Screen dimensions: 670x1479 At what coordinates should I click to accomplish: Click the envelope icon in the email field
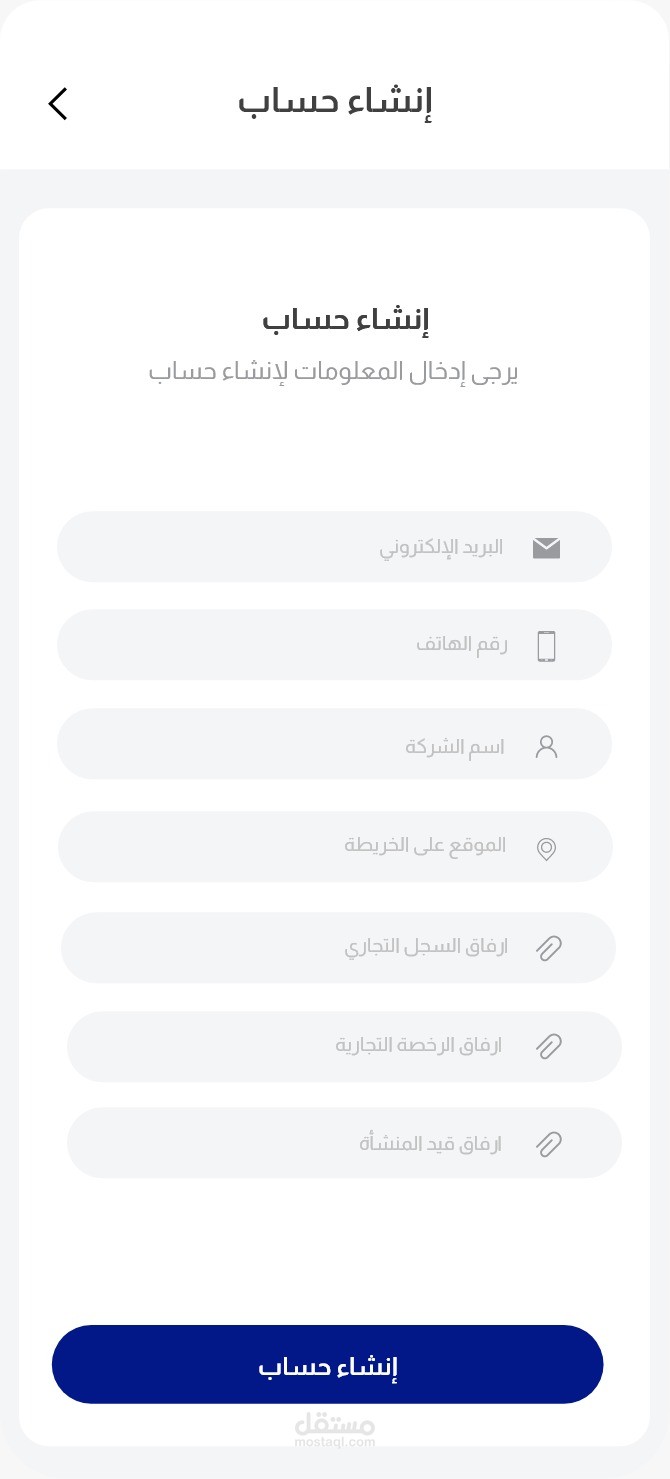point(546,547)
